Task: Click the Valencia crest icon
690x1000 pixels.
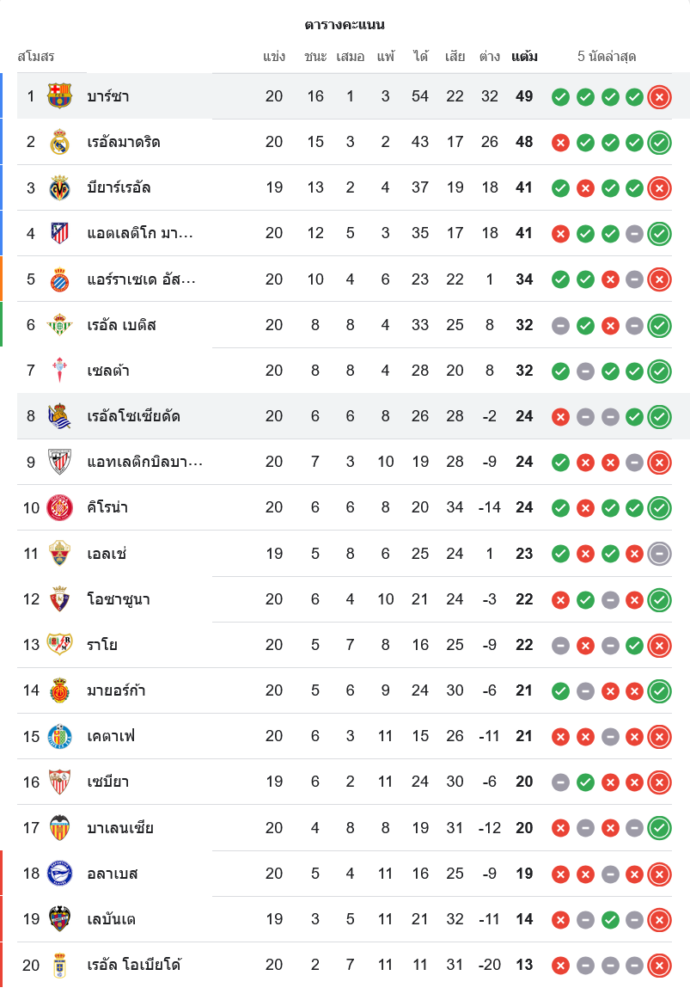Action: [x=60, y=828]
